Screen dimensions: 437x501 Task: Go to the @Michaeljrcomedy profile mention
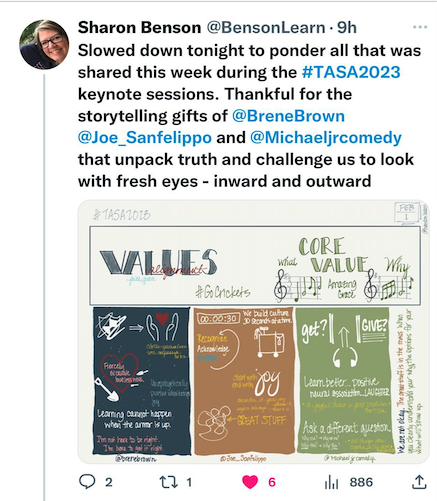click(x=326, y=138)
